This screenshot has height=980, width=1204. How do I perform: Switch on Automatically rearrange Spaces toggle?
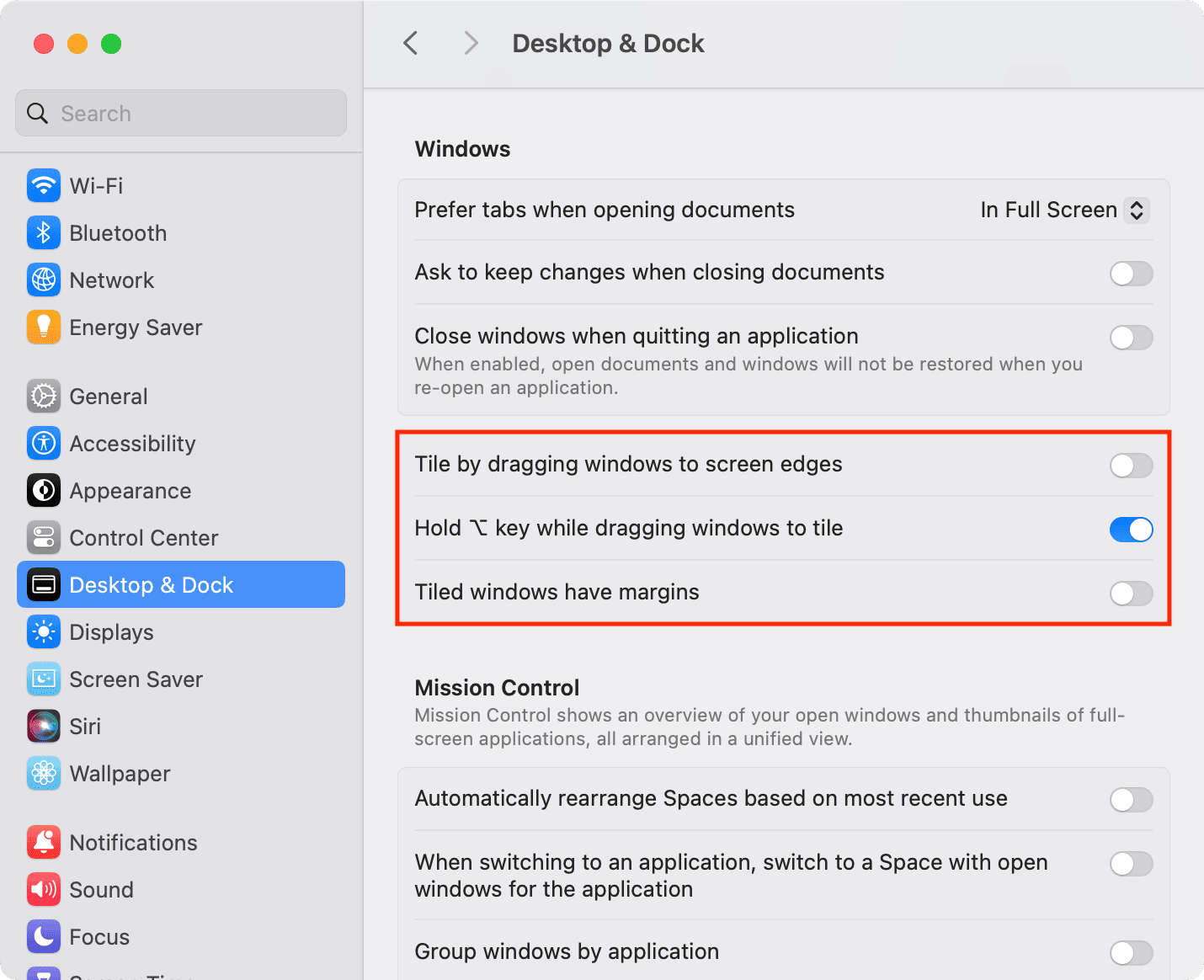click(1131, 800)
